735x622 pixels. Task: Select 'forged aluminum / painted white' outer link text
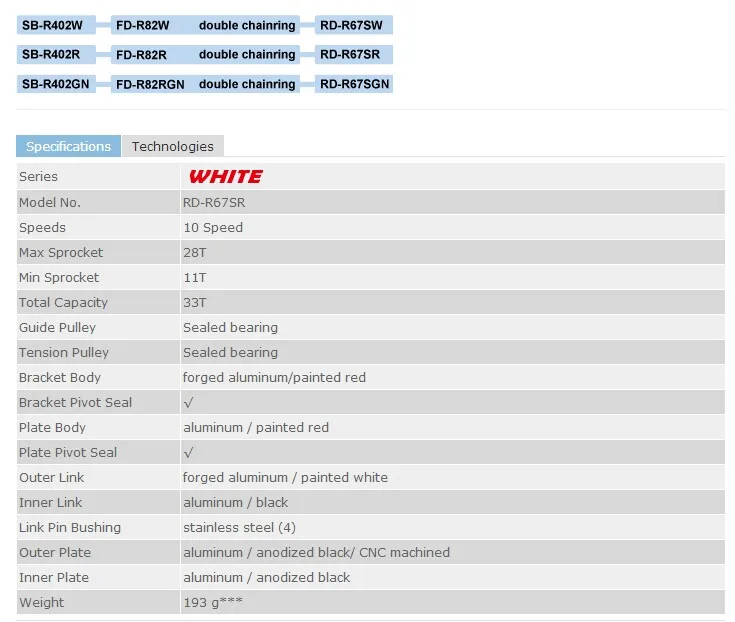tap(285, 478)
